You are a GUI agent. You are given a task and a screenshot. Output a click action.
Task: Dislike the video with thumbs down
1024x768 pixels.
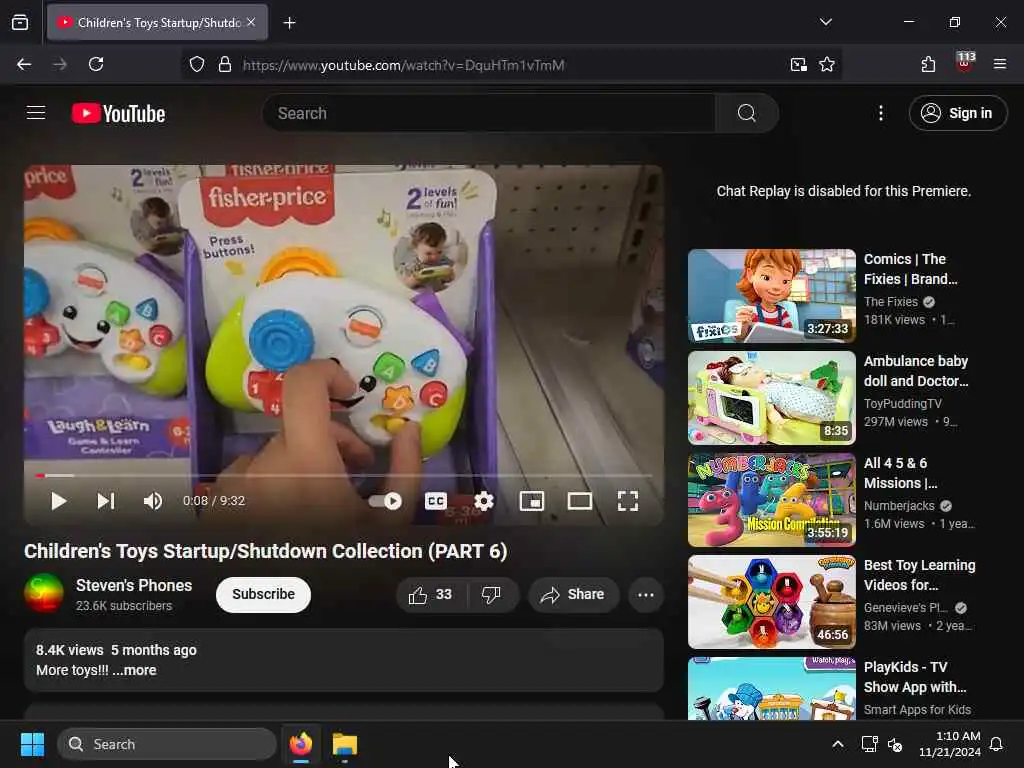tap(491, 595)
